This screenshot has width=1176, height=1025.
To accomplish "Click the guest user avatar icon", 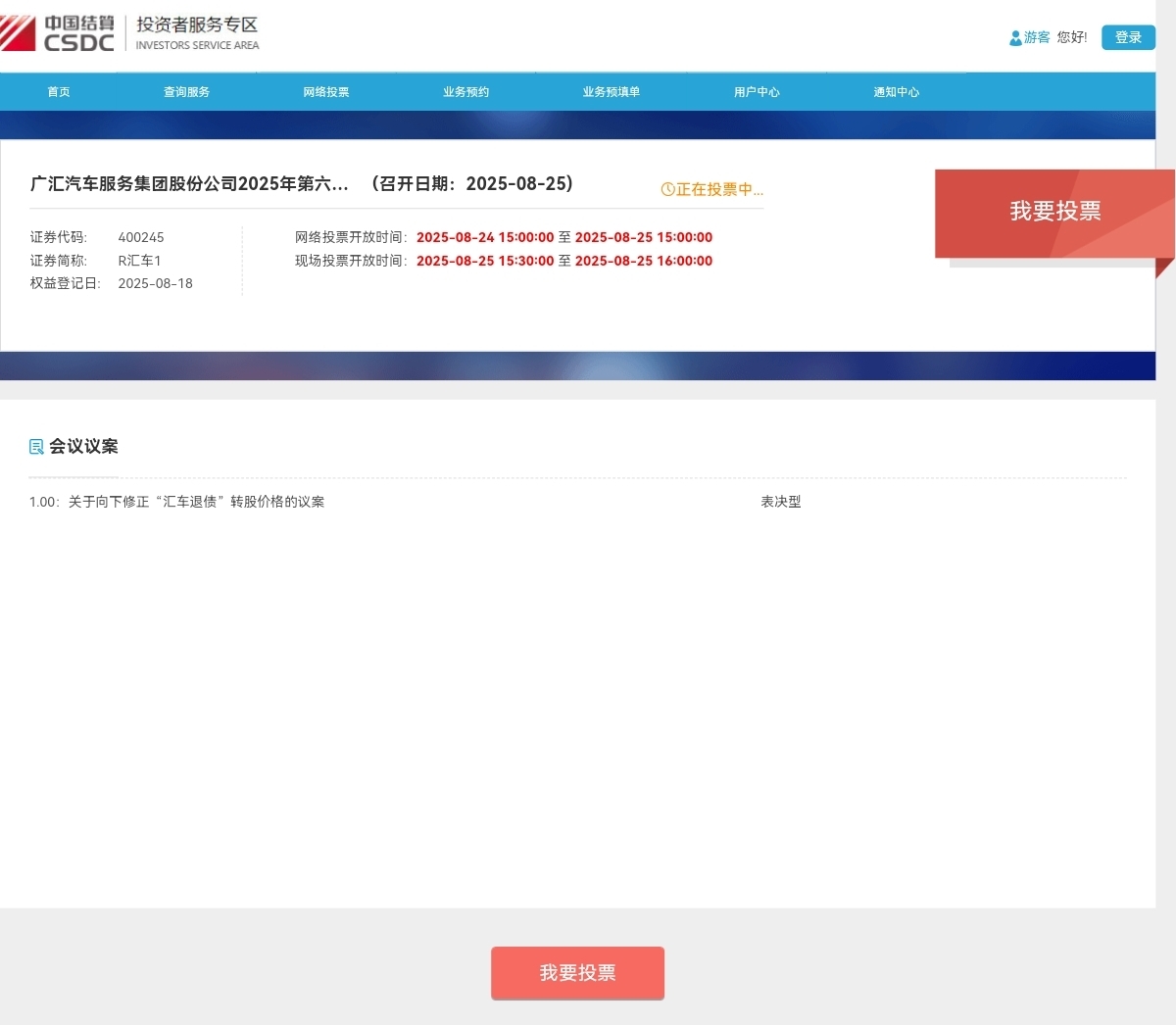I will [1015, 38].
